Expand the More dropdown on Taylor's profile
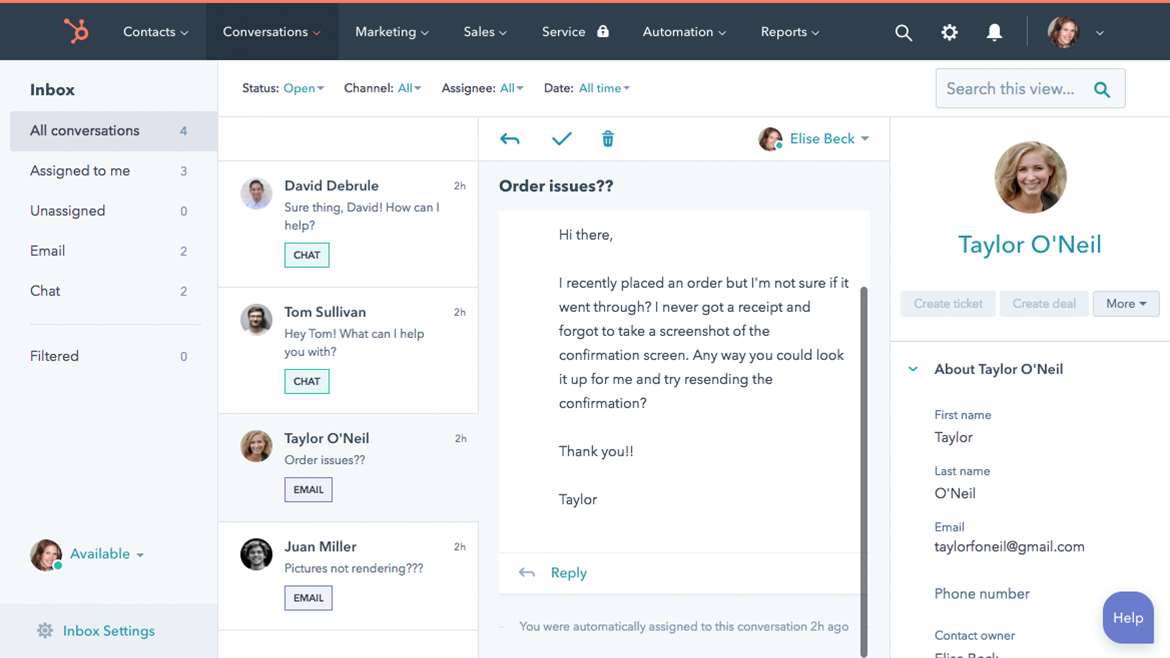Image resolution: width=1170 pixels, height=658 pixels. point(1126,303)
